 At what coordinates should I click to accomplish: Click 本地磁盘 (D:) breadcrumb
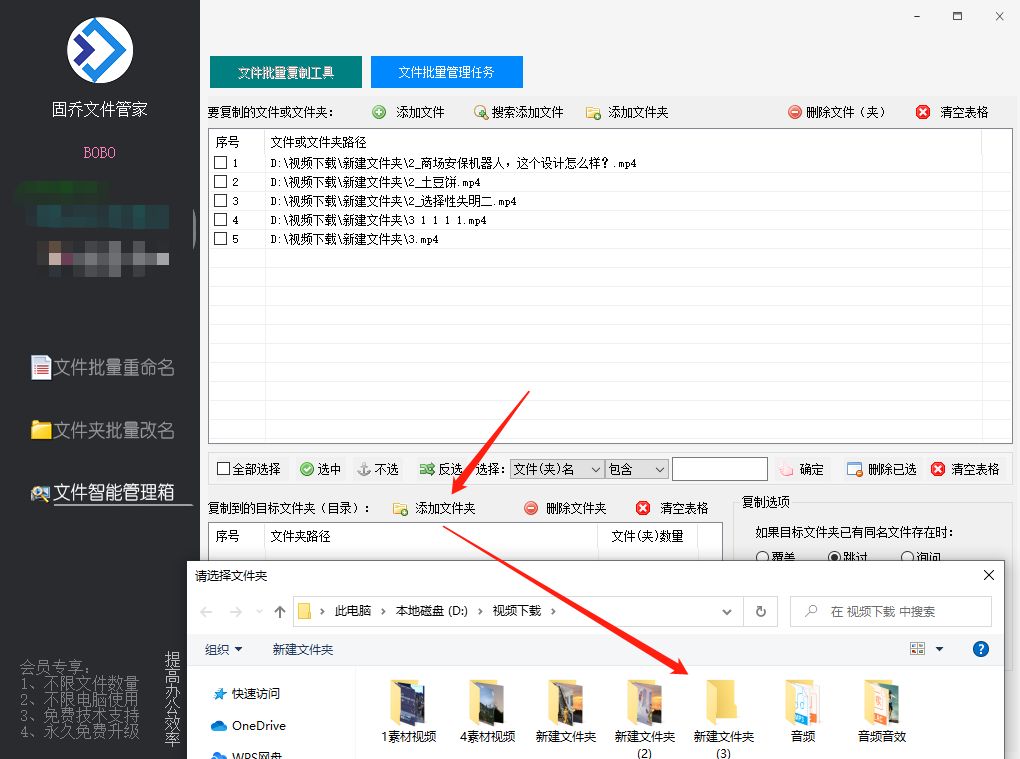point(431,611)
